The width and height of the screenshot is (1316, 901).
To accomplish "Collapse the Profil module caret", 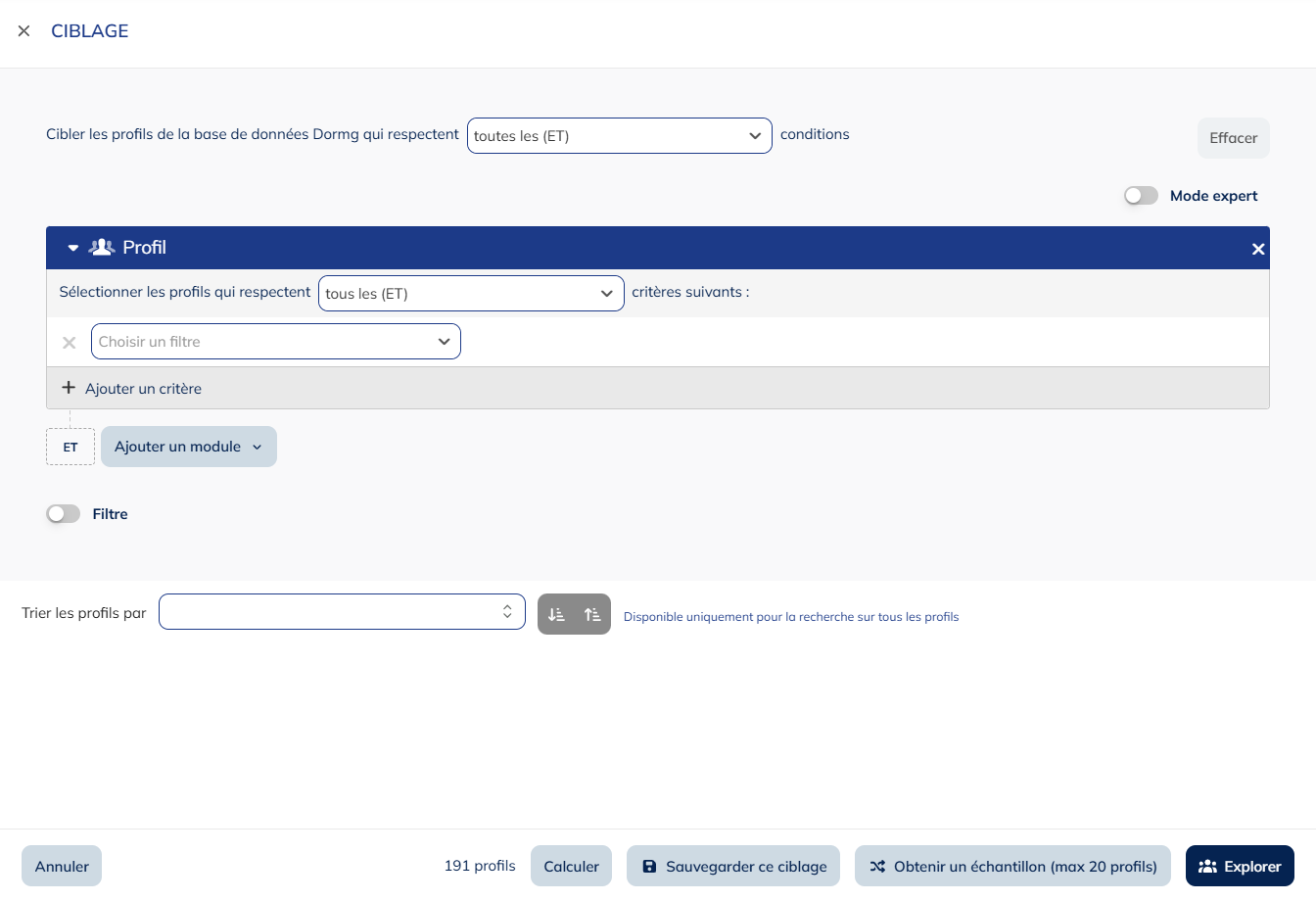I will point(72,249).
